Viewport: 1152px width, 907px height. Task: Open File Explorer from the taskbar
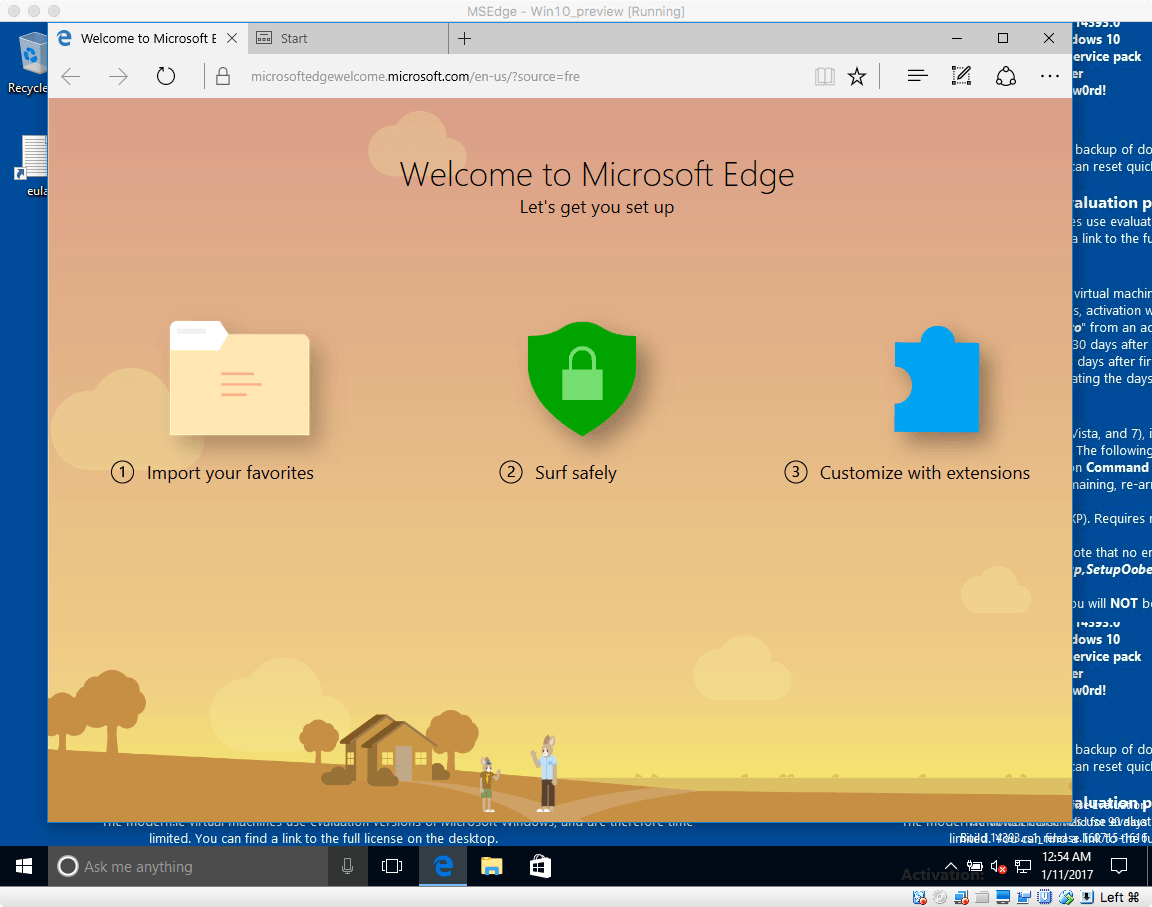(492, 867)
